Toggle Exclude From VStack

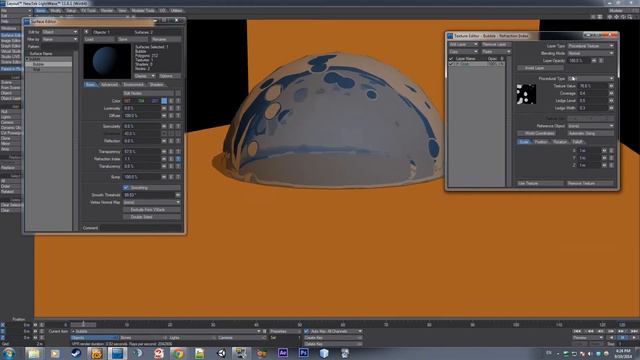(x=151, y=209)
